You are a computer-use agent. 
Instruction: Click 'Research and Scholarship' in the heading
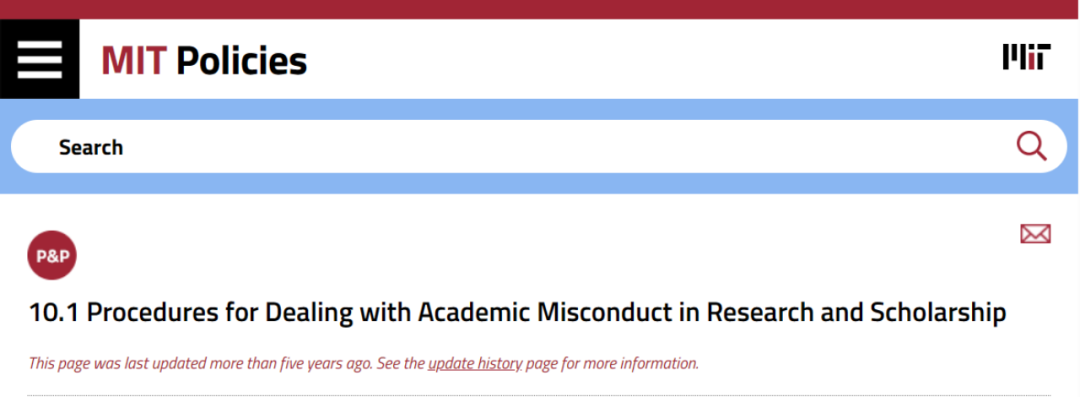tap(856, 313)
